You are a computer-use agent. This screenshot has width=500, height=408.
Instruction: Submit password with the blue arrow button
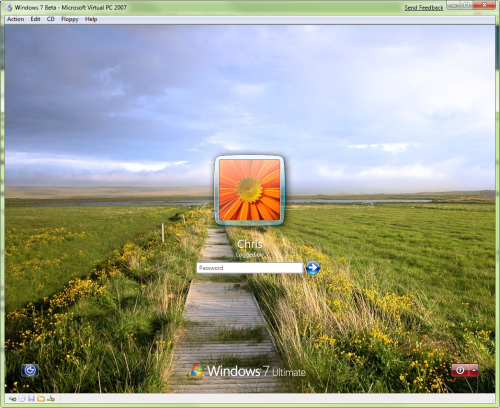point(313,268)
